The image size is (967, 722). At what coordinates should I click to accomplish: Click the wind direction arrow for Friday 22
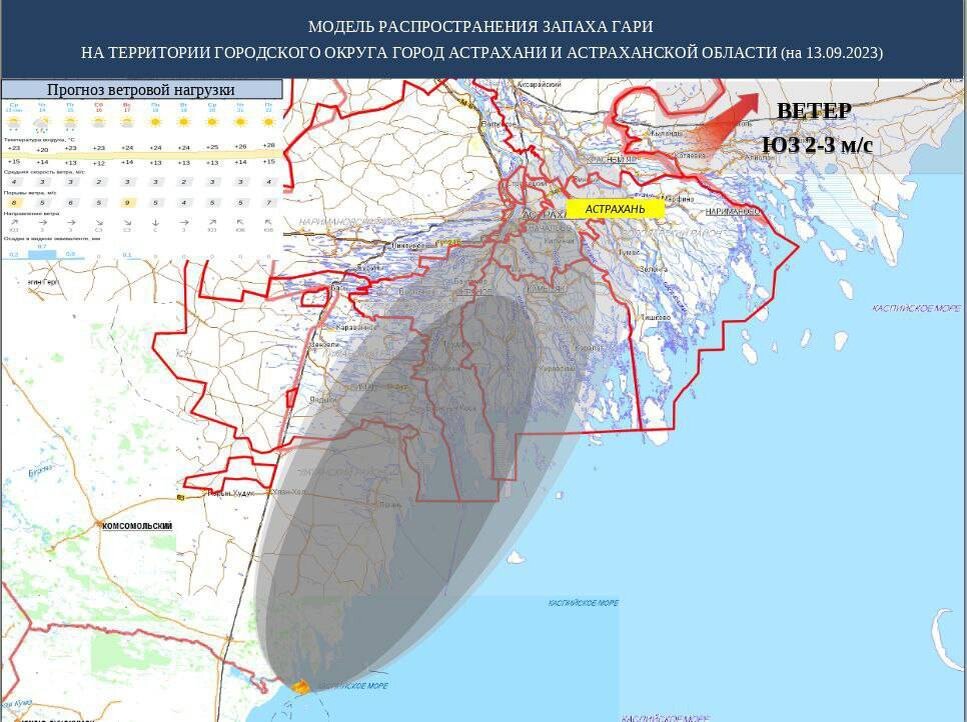pyautogui.click(x=269, y=222)
